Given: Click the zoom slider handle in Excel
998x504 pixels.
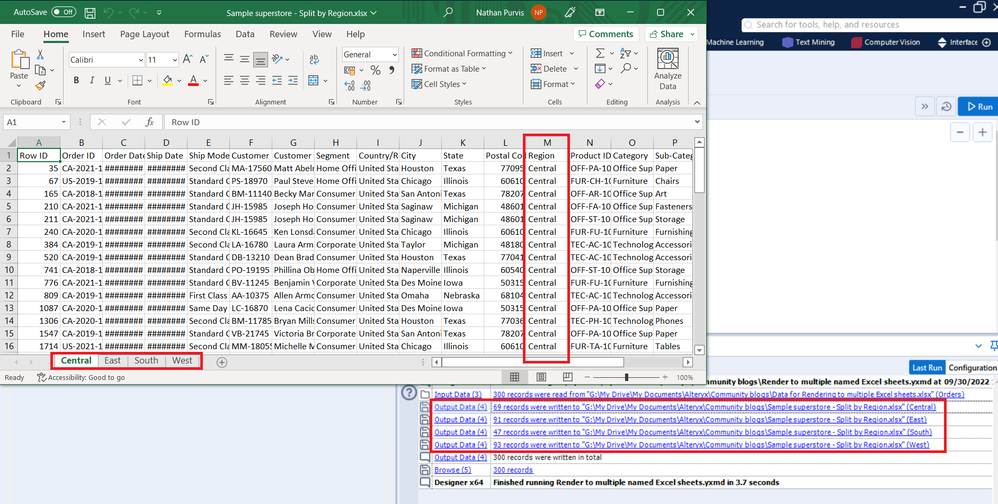Looking at the screenshot, I should pos(626,377).
